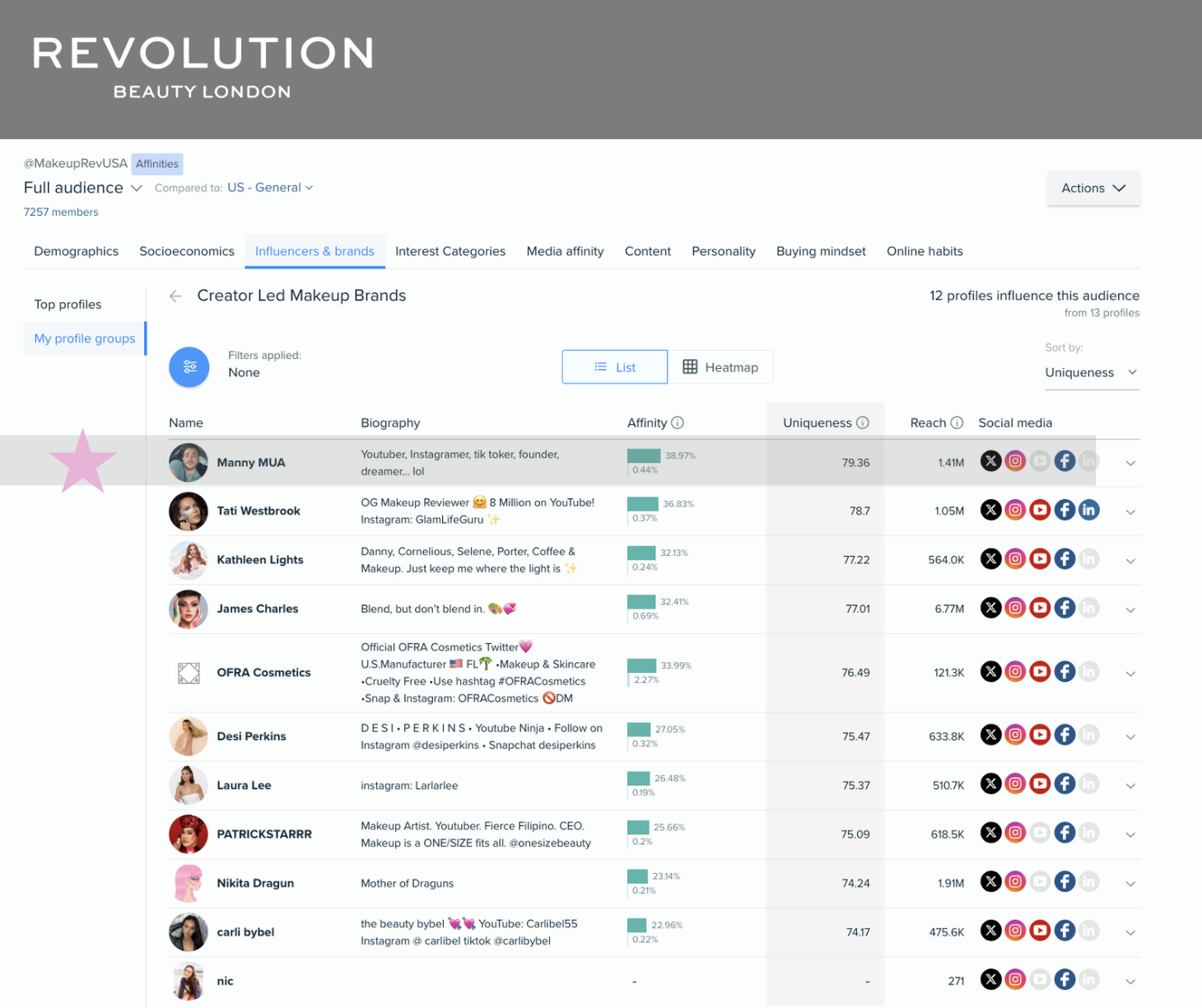This screenshot has width=1202, height=1008.
Task: Go back using the arrow beside Creator Led Makeup Brands
Action: click(x=175, y=296)
